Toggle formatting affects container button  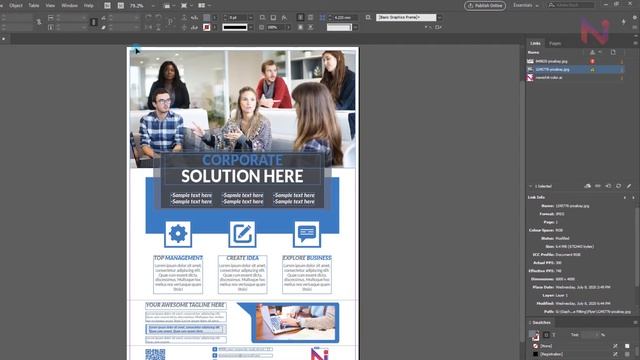point(546,335)
